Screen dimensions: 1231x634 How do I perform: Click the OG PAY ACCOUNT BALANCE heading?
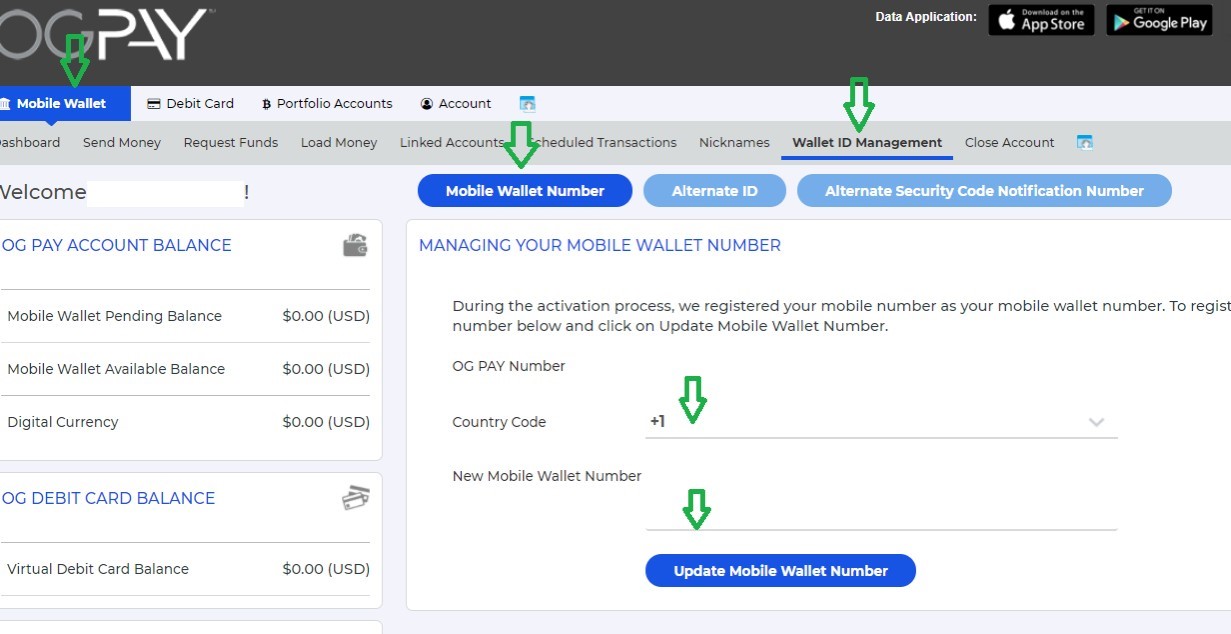pos(116,245)
